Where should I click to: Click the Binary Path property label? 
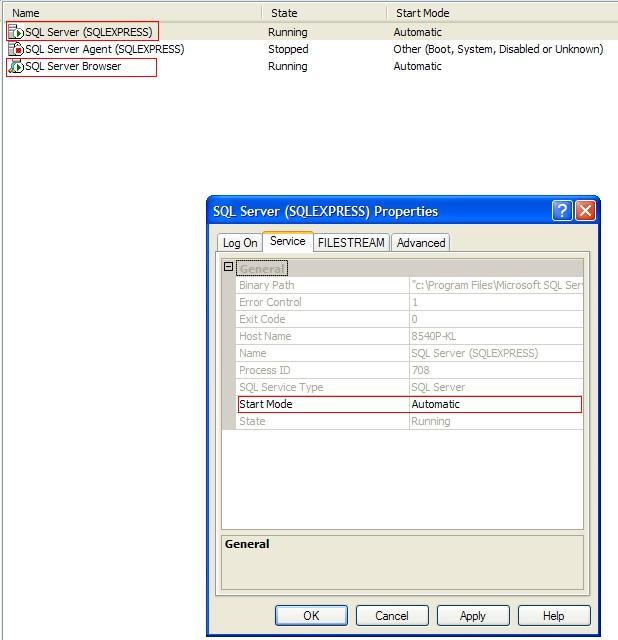coord(267,285)
